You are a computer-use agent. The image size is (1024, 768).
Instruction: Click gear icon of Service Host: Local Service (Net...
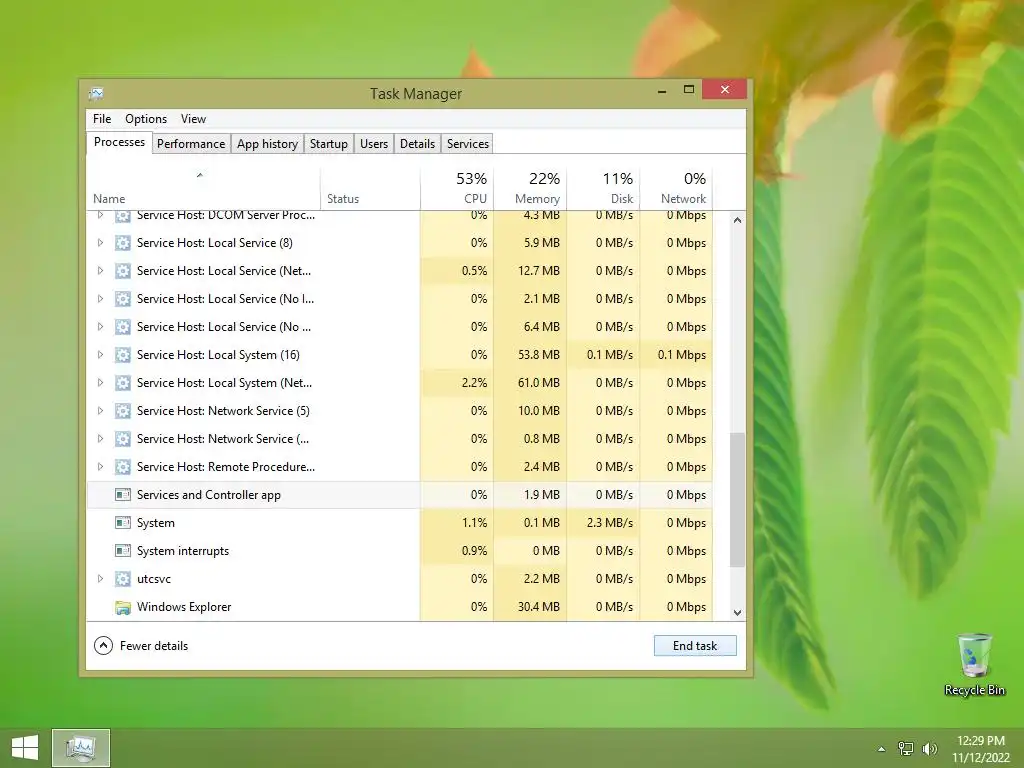click(x=123, y=271)
